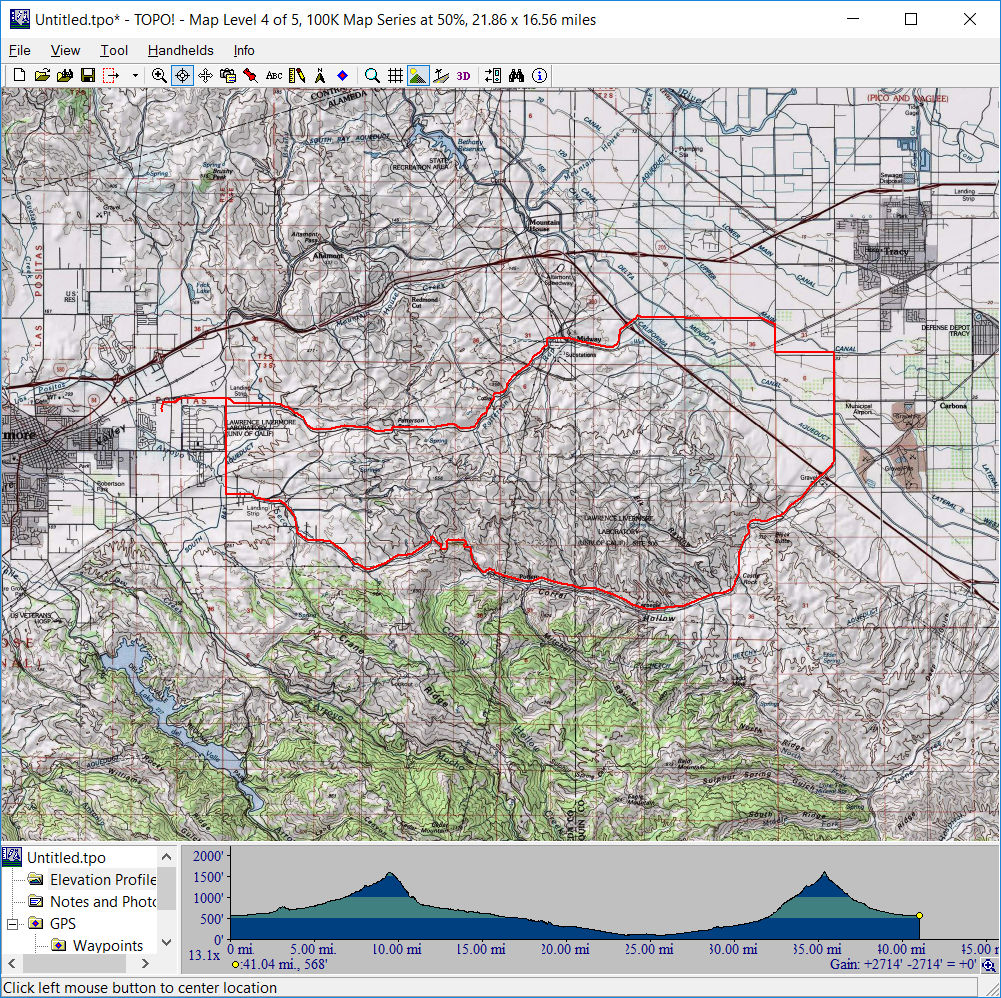The image size is (1001, 998).
Task: Save file with floppy disk icon
Action: [x=88, y=75]
